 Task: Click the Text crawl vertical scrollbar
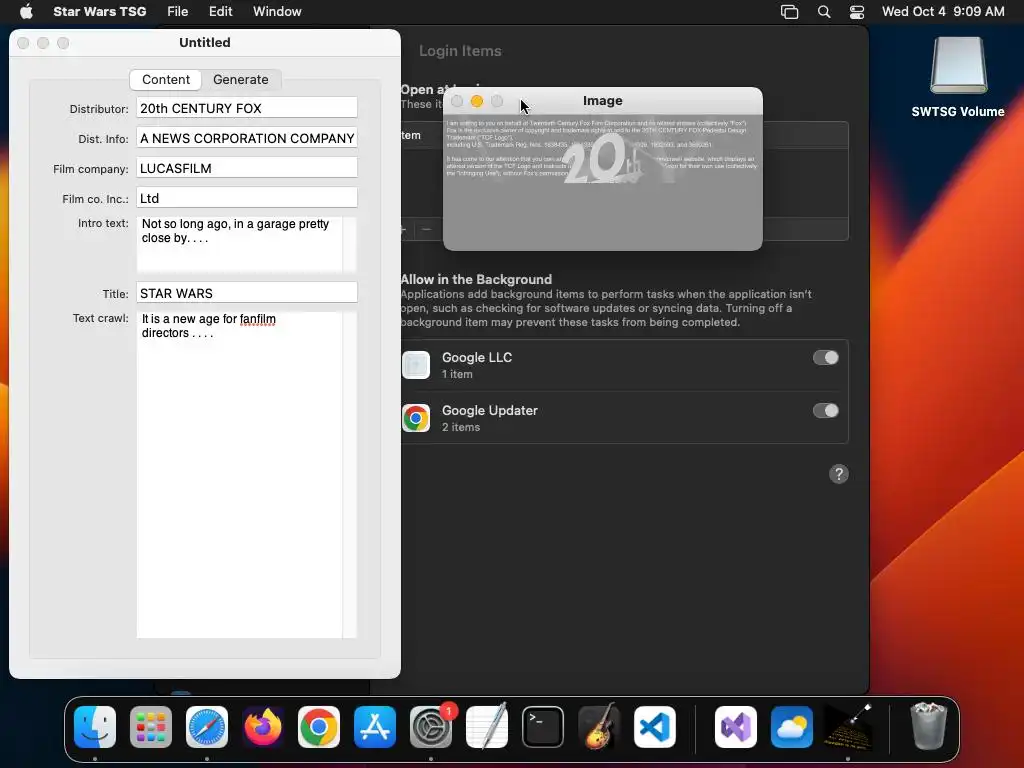(350, 475)
